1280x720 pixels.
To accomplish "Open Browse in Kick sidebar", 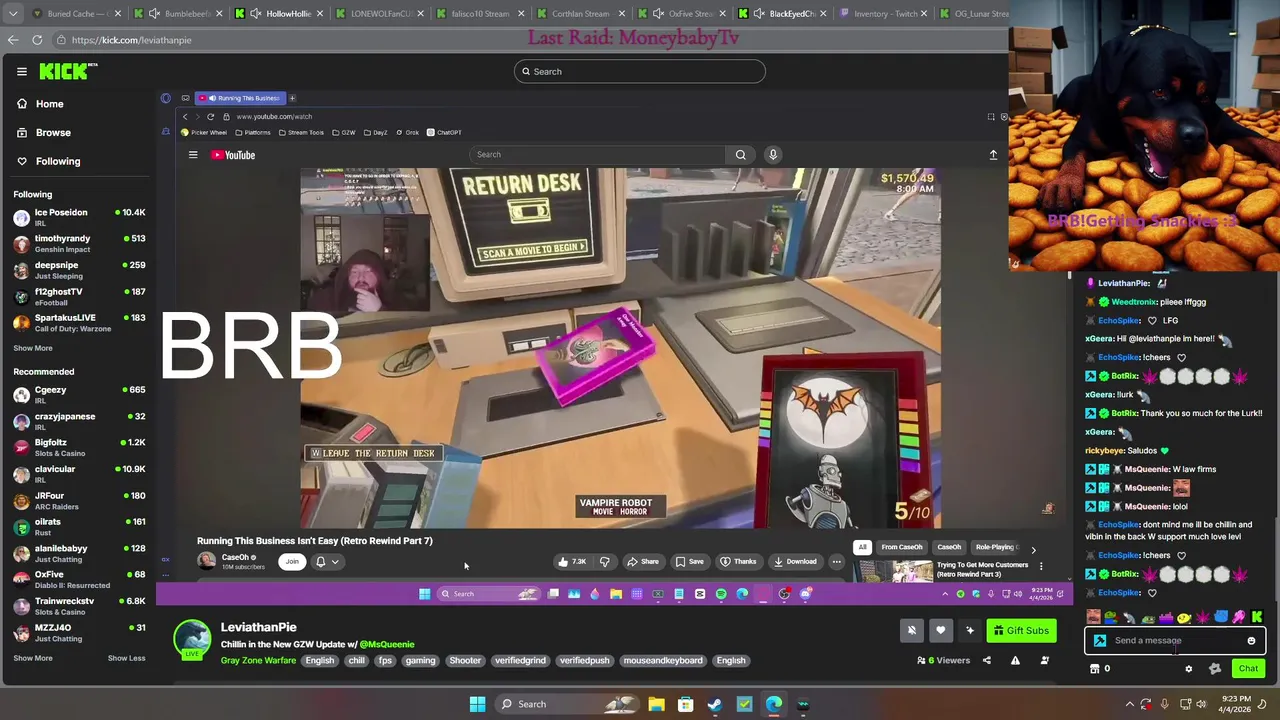I will 44,132.
